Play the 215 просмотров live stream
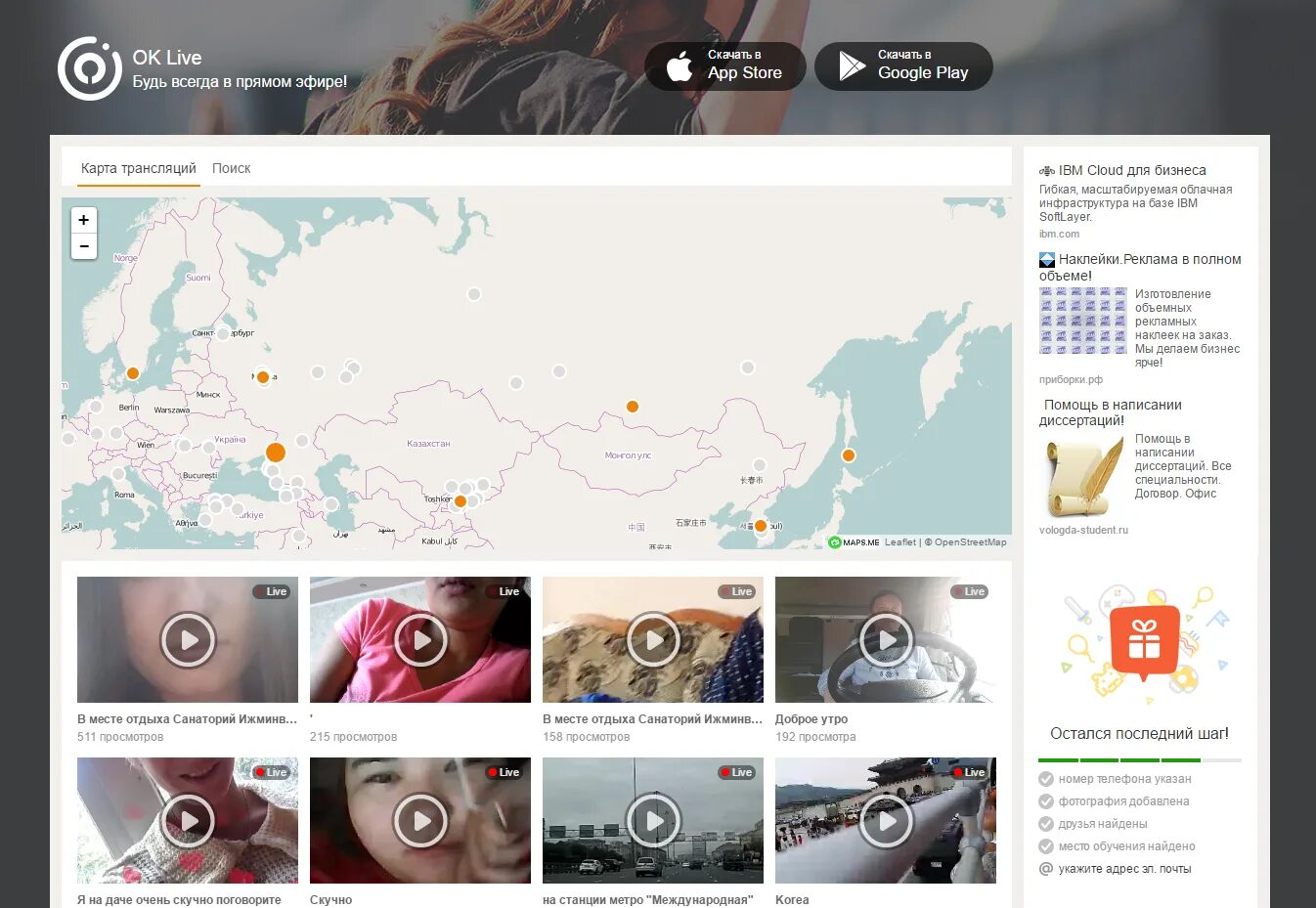Image resolution: width=1316 pixels, height=908 pixels. [420, 639]
